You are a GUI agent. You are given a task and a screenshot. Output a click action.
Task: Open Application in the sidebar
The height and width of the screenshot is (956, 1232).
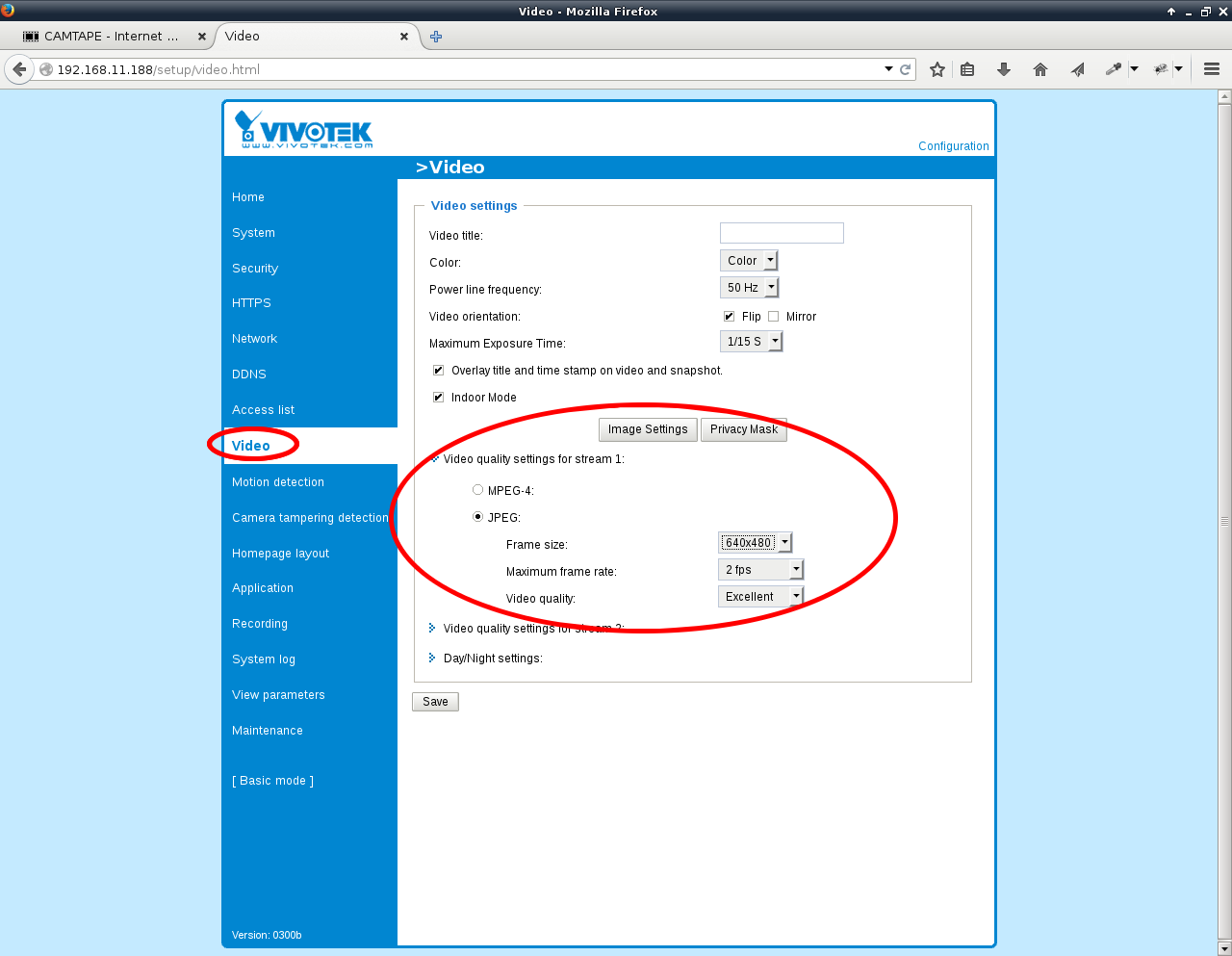pyautogui.click(x=263, y=588)
